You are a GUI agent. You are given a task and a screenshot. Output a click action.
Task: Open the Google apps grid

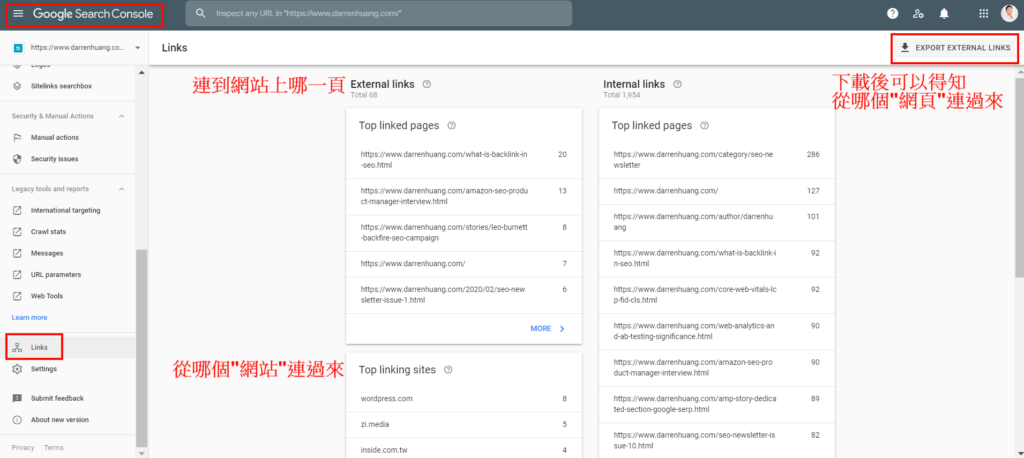pyautogui.click(x=984, y=13)
